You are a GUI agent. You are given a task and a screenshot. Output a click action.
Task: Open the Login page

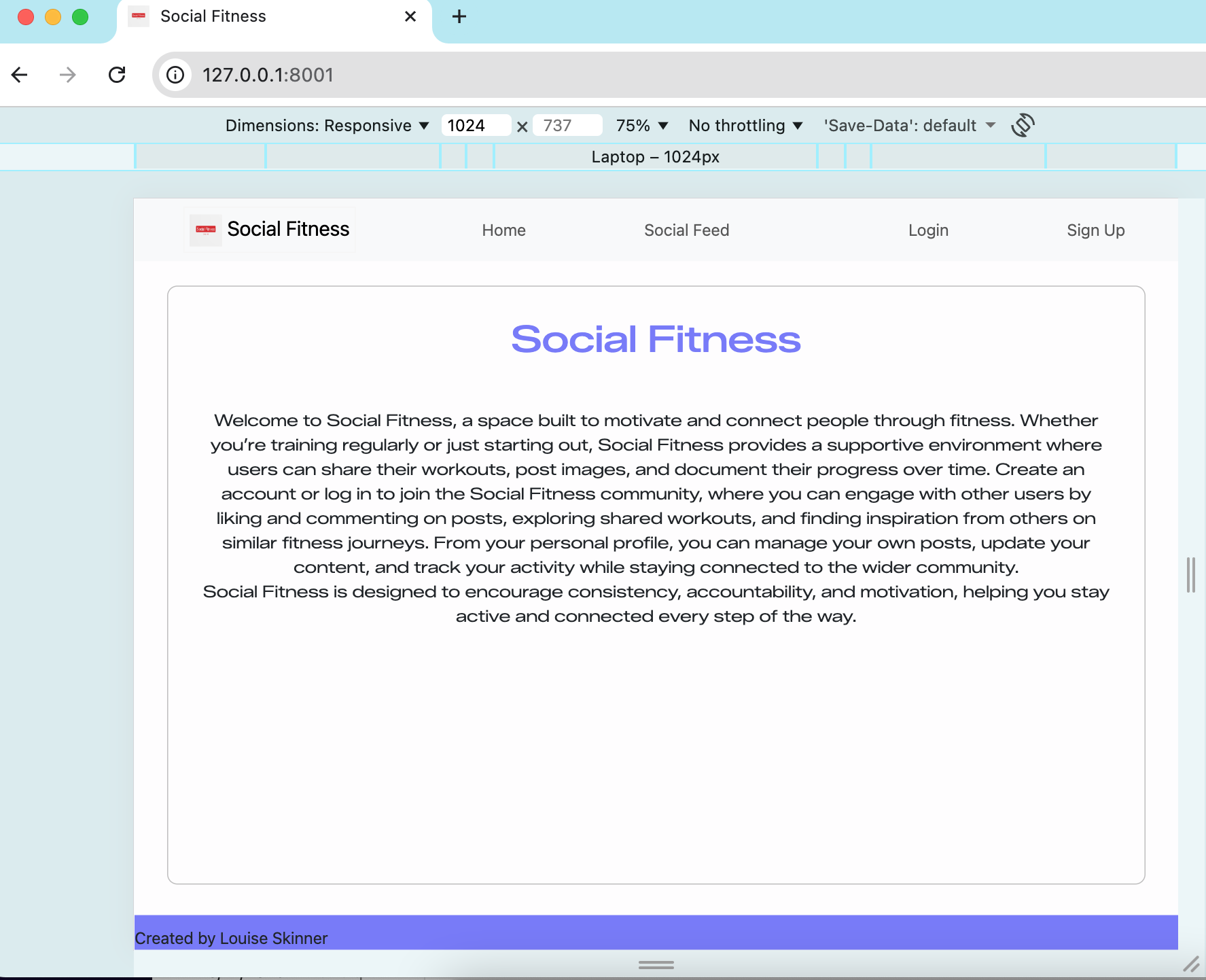pos(928,230)
